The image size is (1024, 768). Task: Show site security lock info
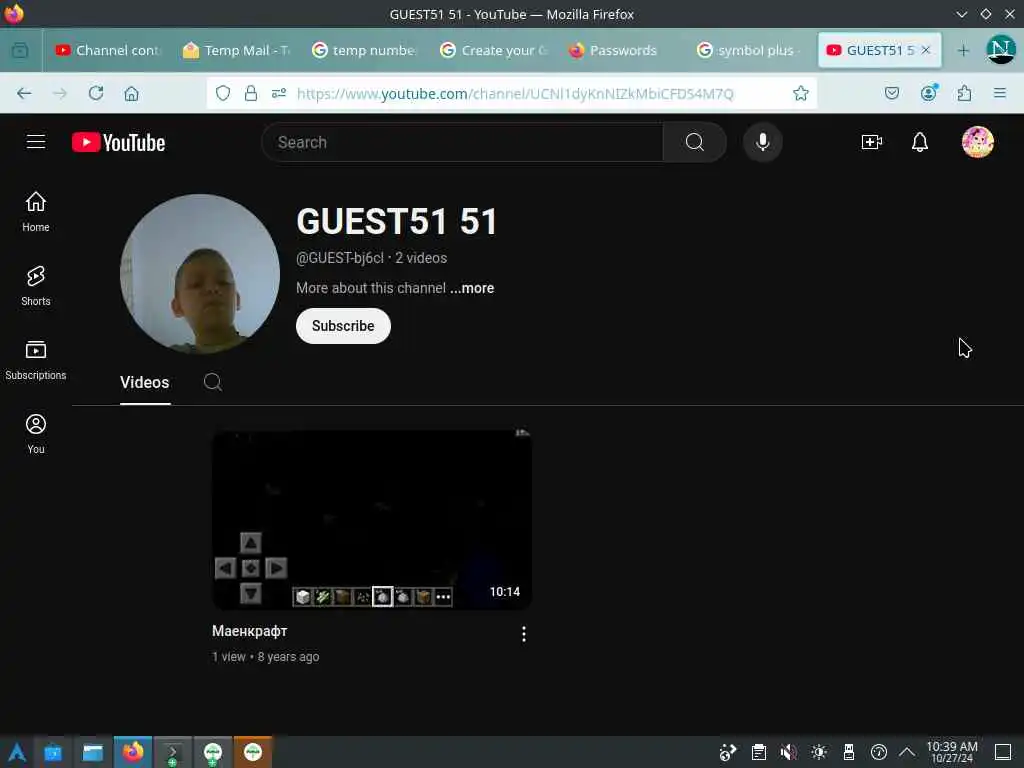pos(251,93)
